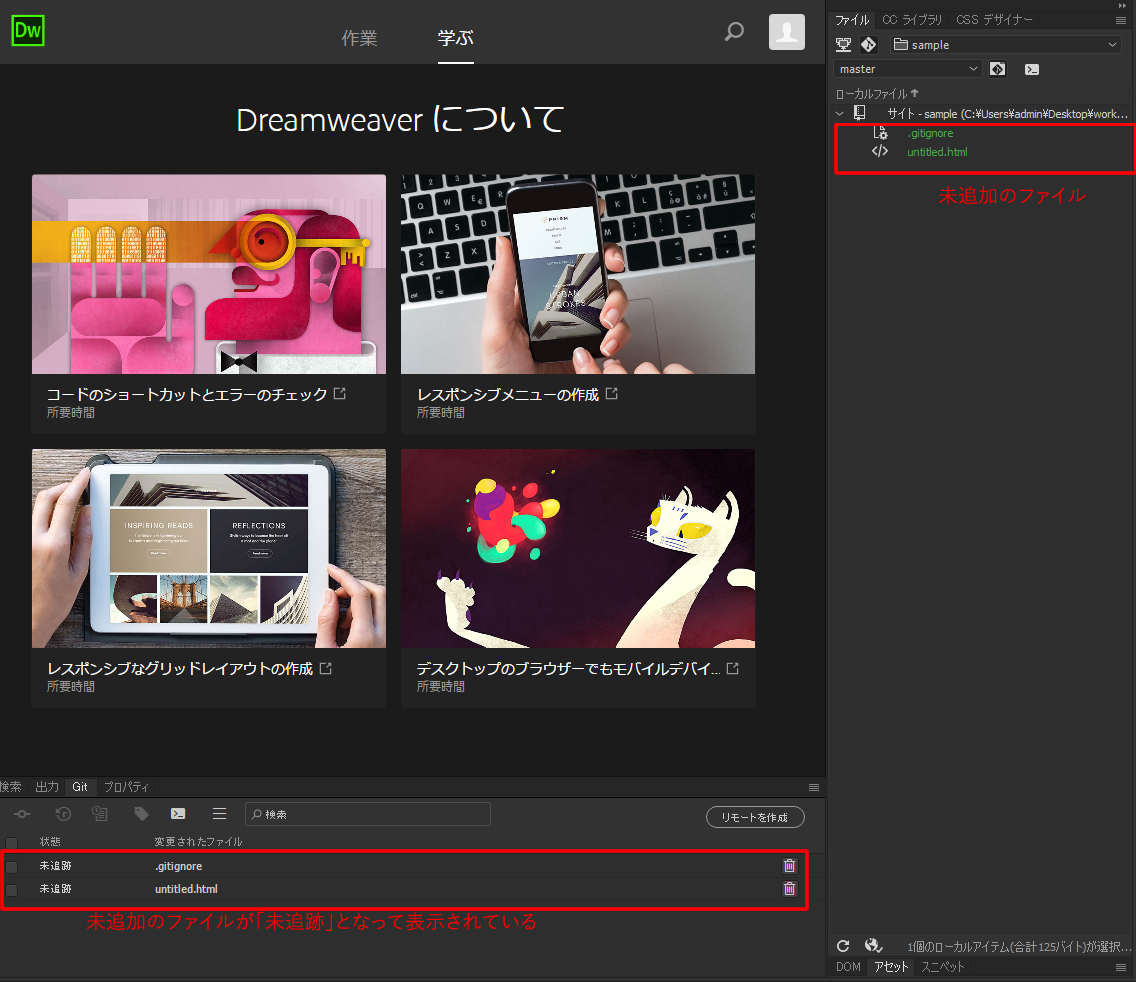Select the Git bottom tab

[80, 787]
